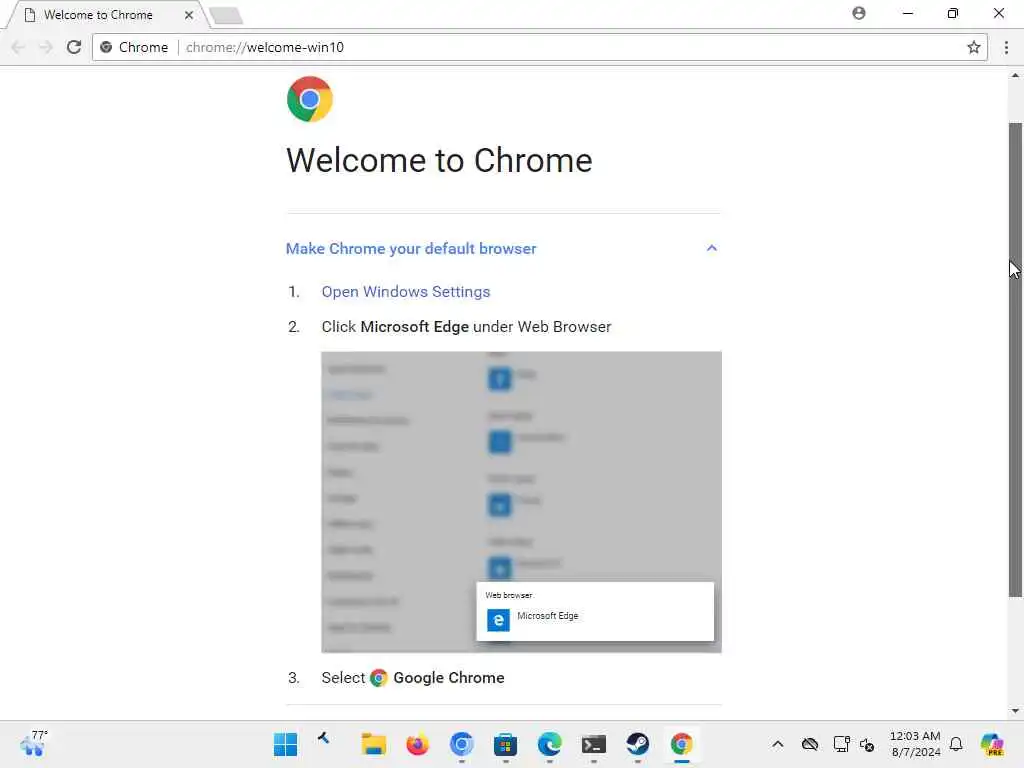Click the scrollbar up arrow

tap(1015, 76)
